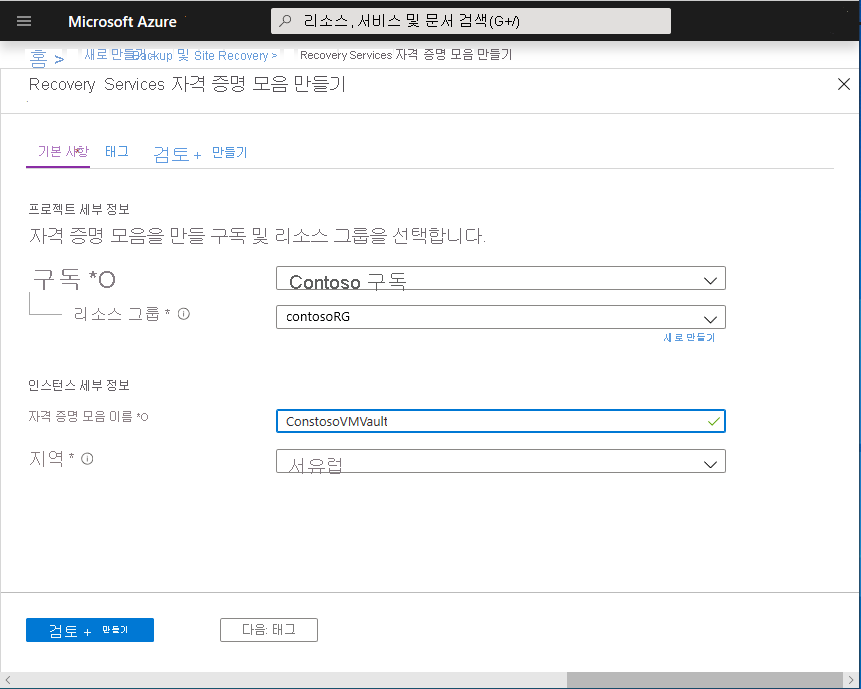
Task: Expand the 구독 dropdown showing Contoso 구독
Action: click(x=500, y=279)
